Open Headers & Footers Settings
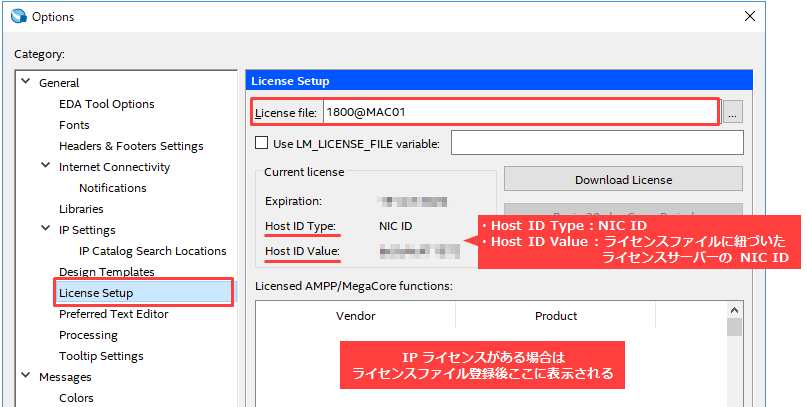 [x=131, y=146]
